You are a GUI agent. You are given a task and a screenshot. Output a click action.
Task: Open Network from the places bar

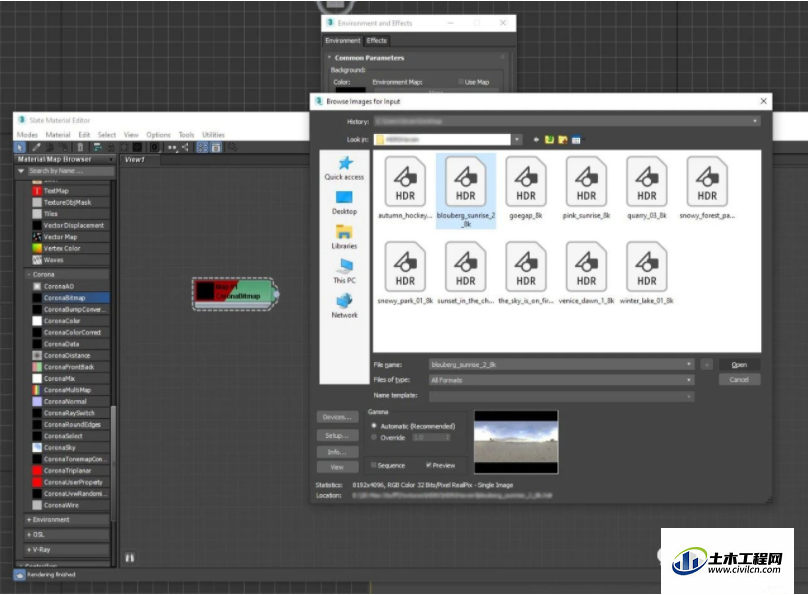tap(345, 306)
